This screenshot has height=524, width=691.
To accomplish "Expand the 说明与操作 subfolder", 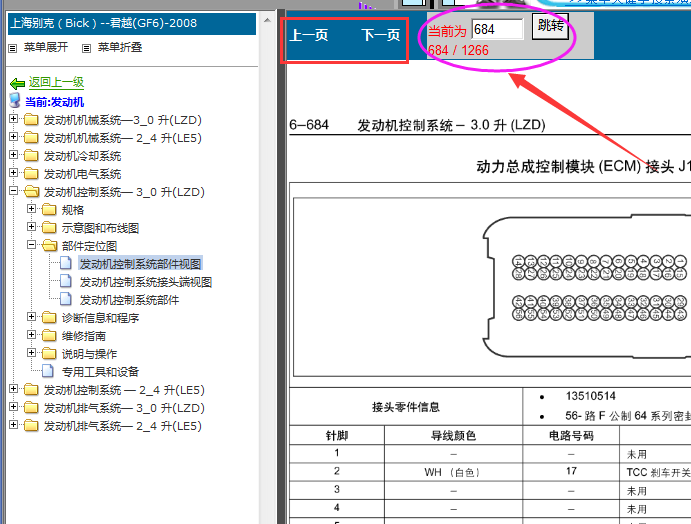I will [32, 353].
